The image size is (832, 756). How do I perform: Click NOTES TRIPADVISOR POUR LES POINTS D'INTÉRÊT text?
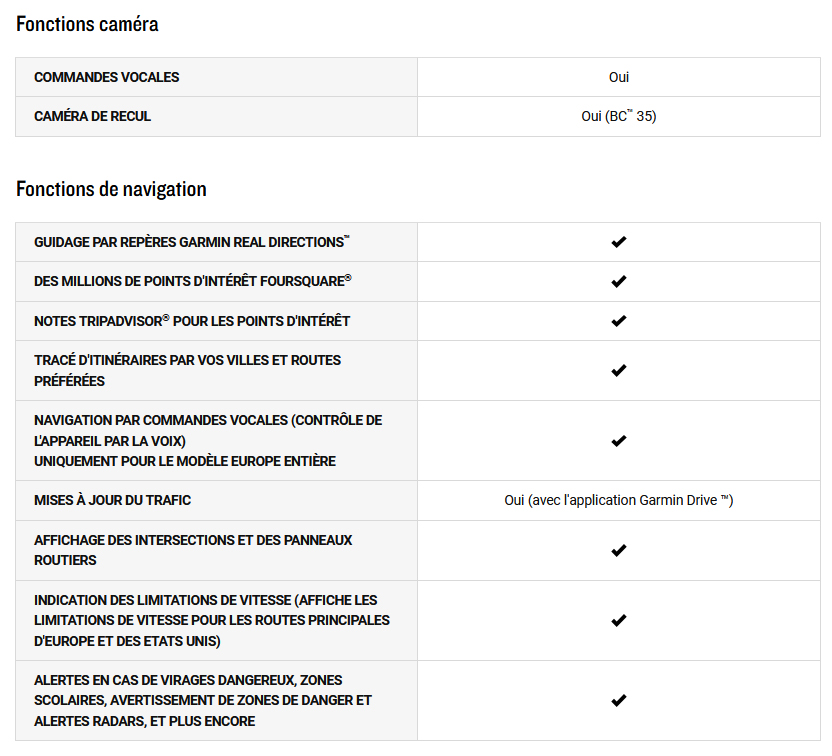tap(192, 321)
